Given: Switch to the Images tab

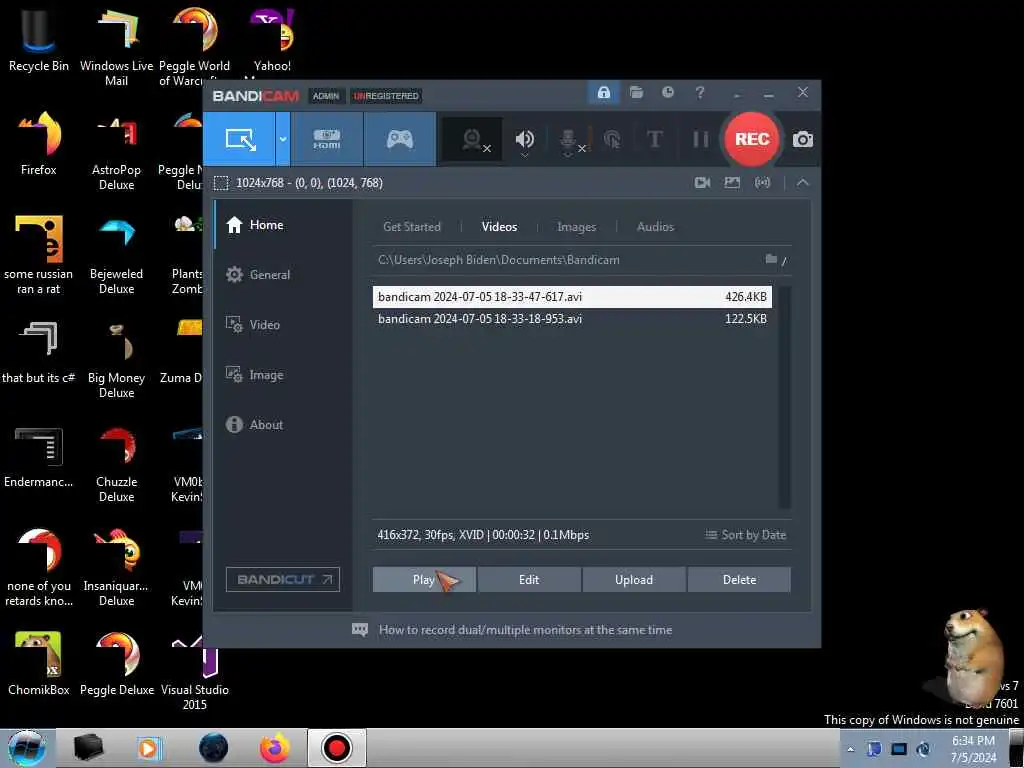Looking at the screenshot, I should pos(576,227).
